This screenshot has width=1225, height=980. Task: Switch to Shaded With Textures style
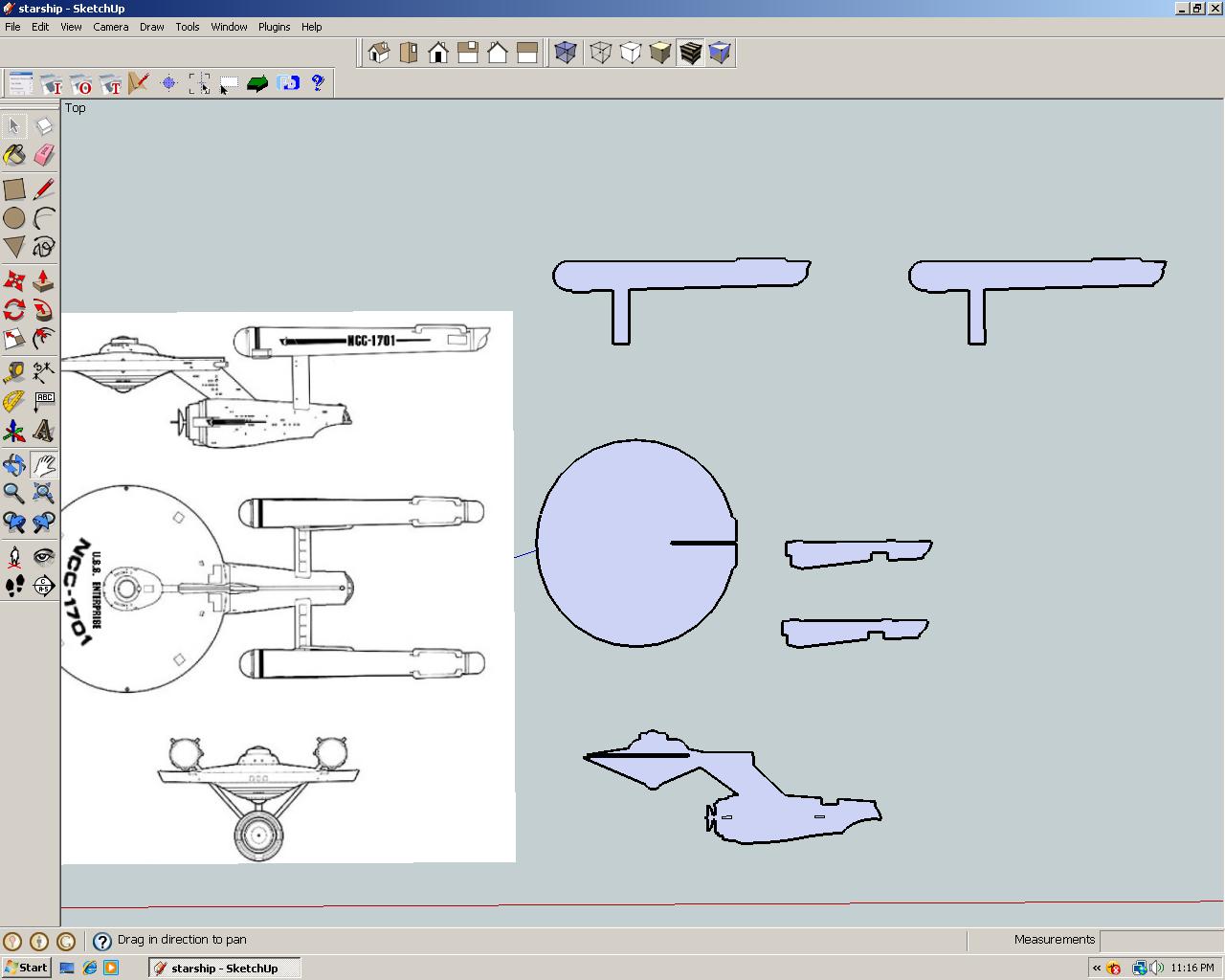690,53
